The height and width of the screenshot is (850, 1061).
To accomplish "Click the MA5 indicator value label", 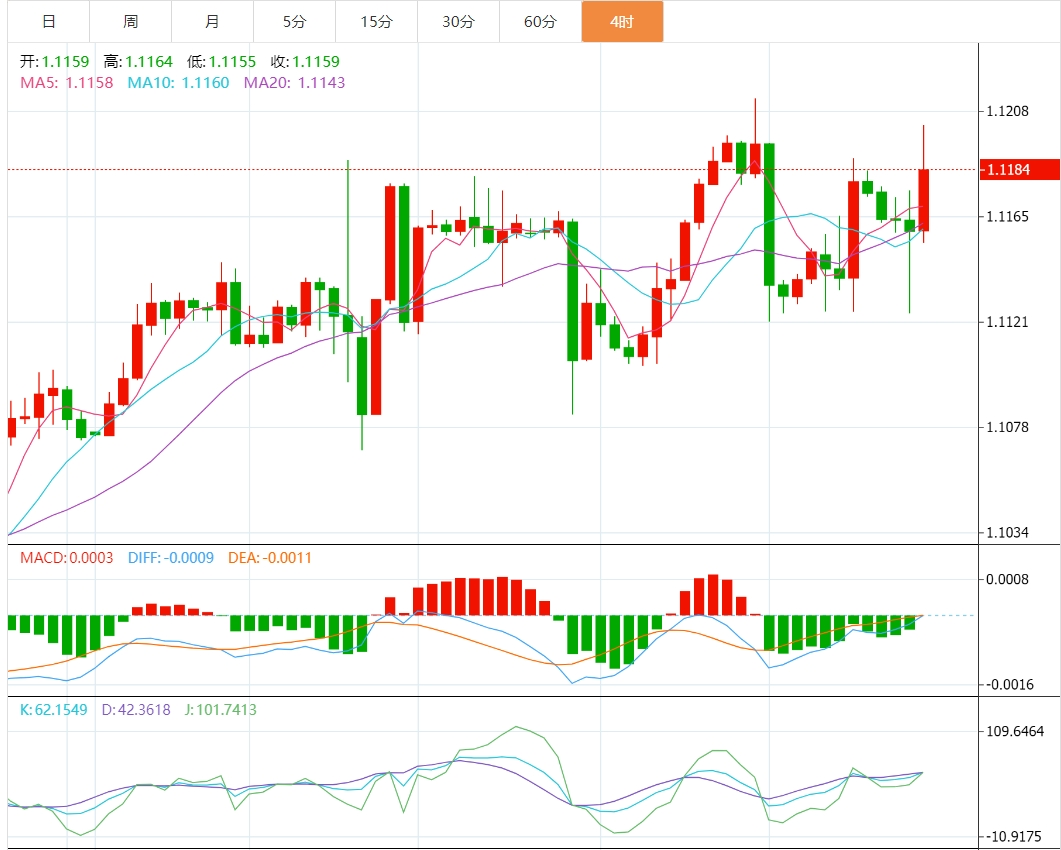I will 67,83.
